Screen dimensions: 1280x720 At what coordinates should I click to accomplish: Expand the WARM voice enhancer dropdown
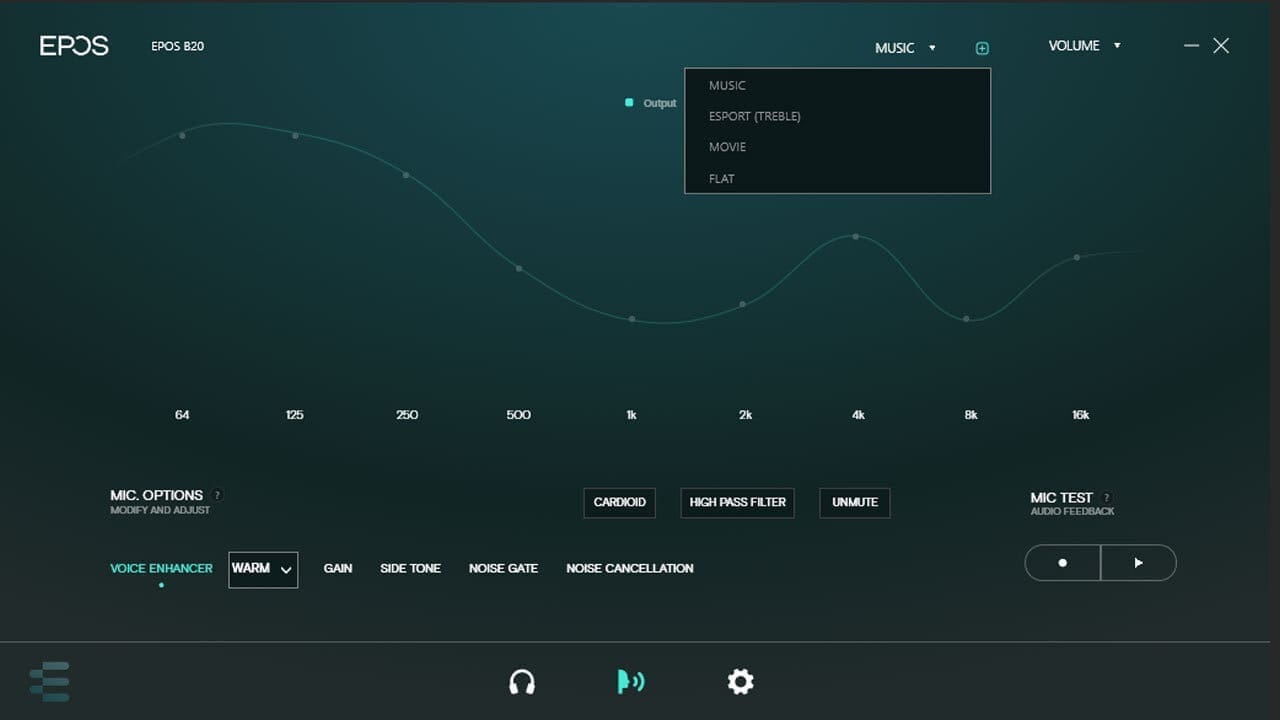click(x=262, y=570)
